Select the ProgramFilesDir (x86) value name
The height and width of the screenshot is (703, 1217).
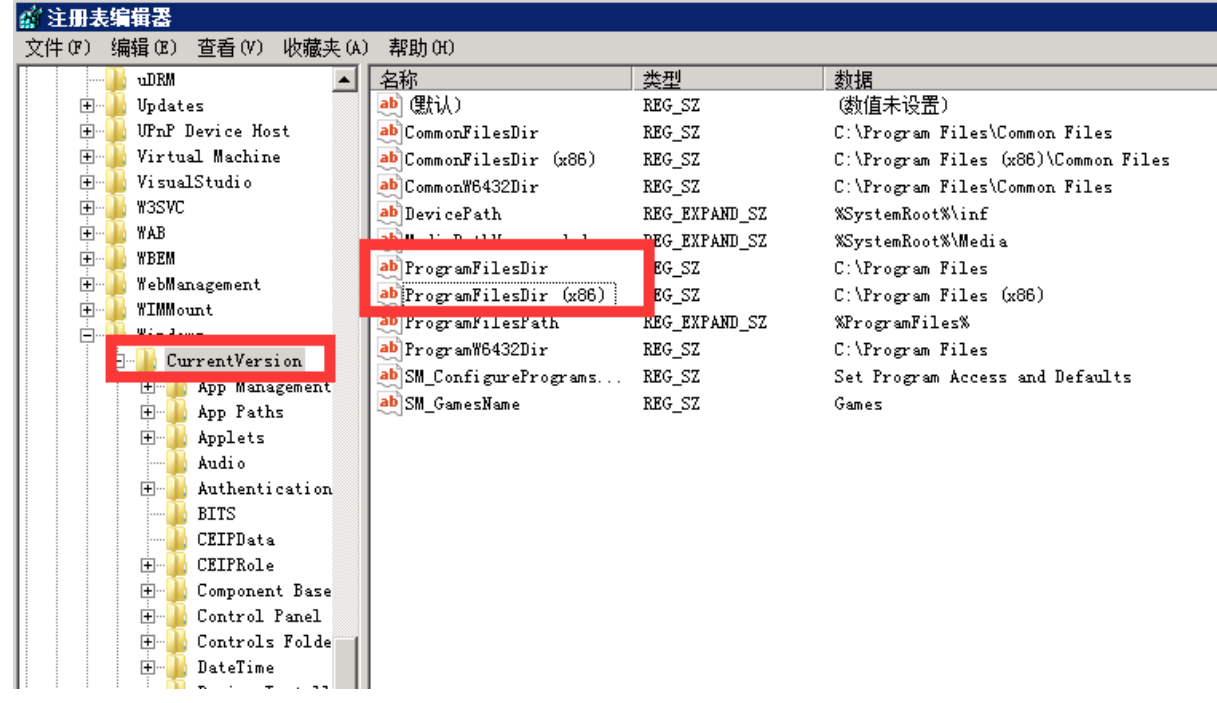508,295
